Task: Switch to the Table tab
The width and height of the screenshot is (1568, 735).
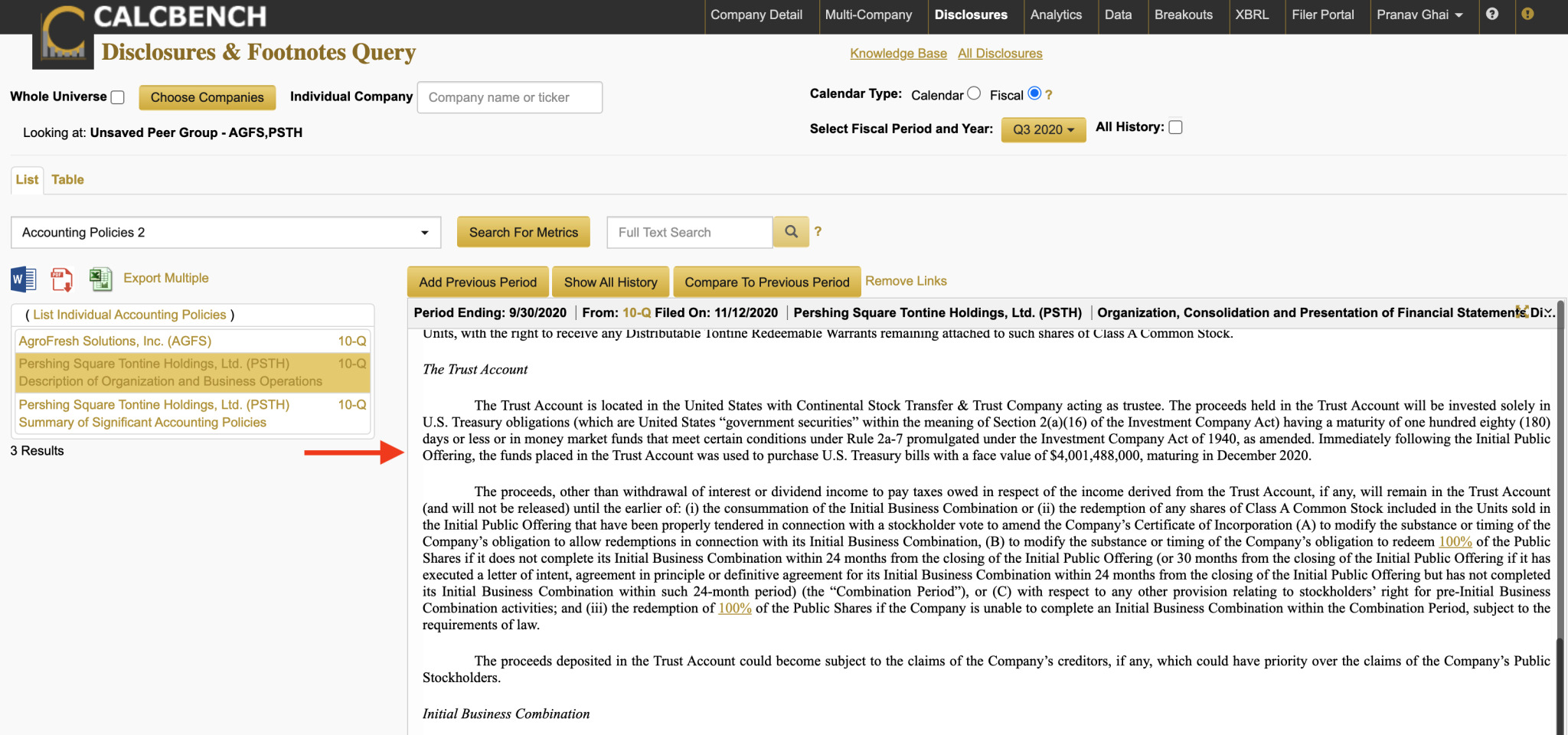Action: (x=67, y=180)
